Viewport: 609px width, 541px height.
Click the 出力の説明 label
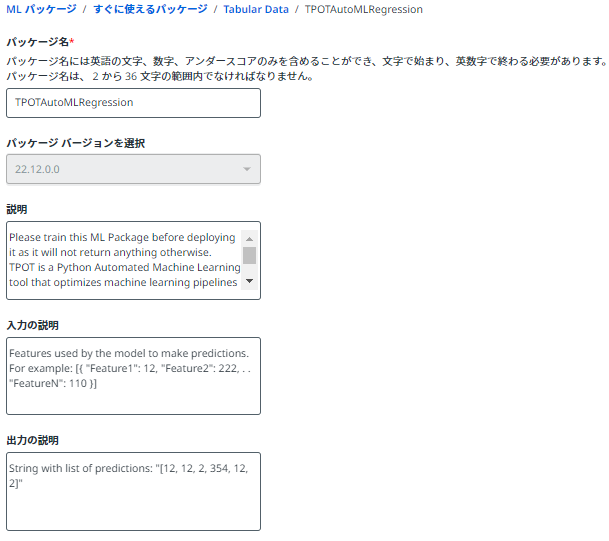tap(33, 440)
